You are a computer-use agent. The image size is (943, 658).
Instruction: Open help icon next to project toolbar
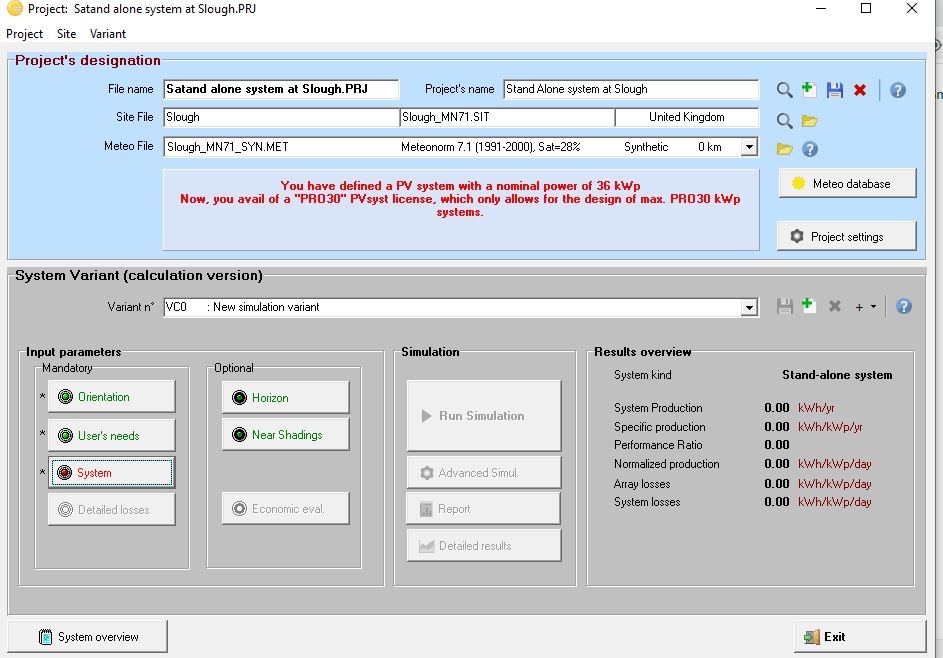[898, 90]
